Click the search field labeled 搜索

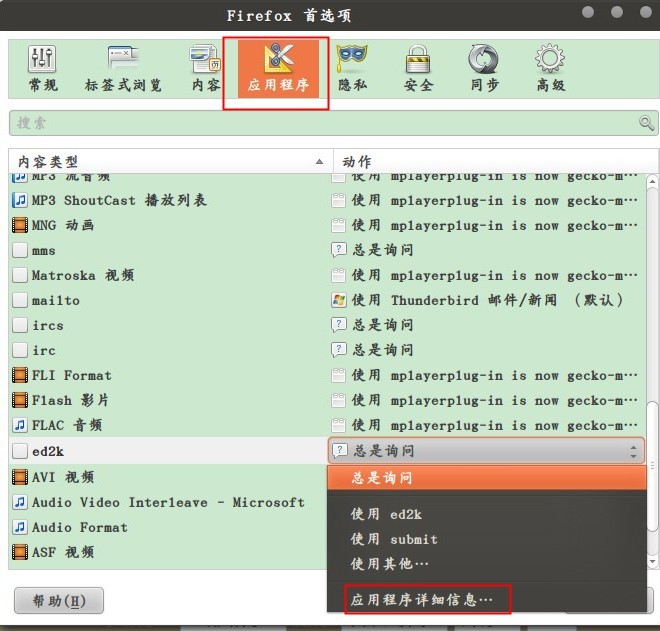(x=333, y=123)
